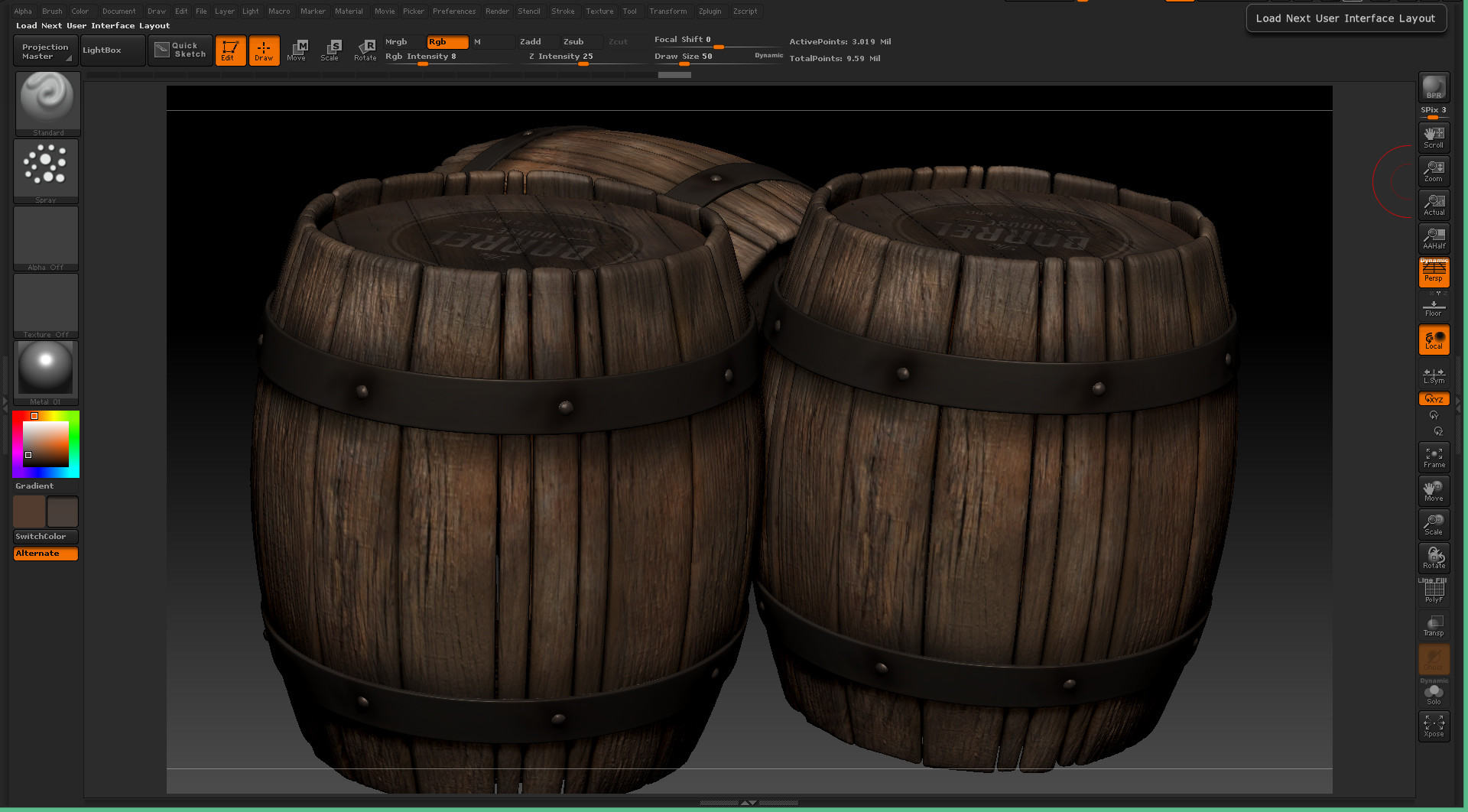1468x812 pixels.
Task: Open the Quick Sketch tool
Action: coord(180,50)
